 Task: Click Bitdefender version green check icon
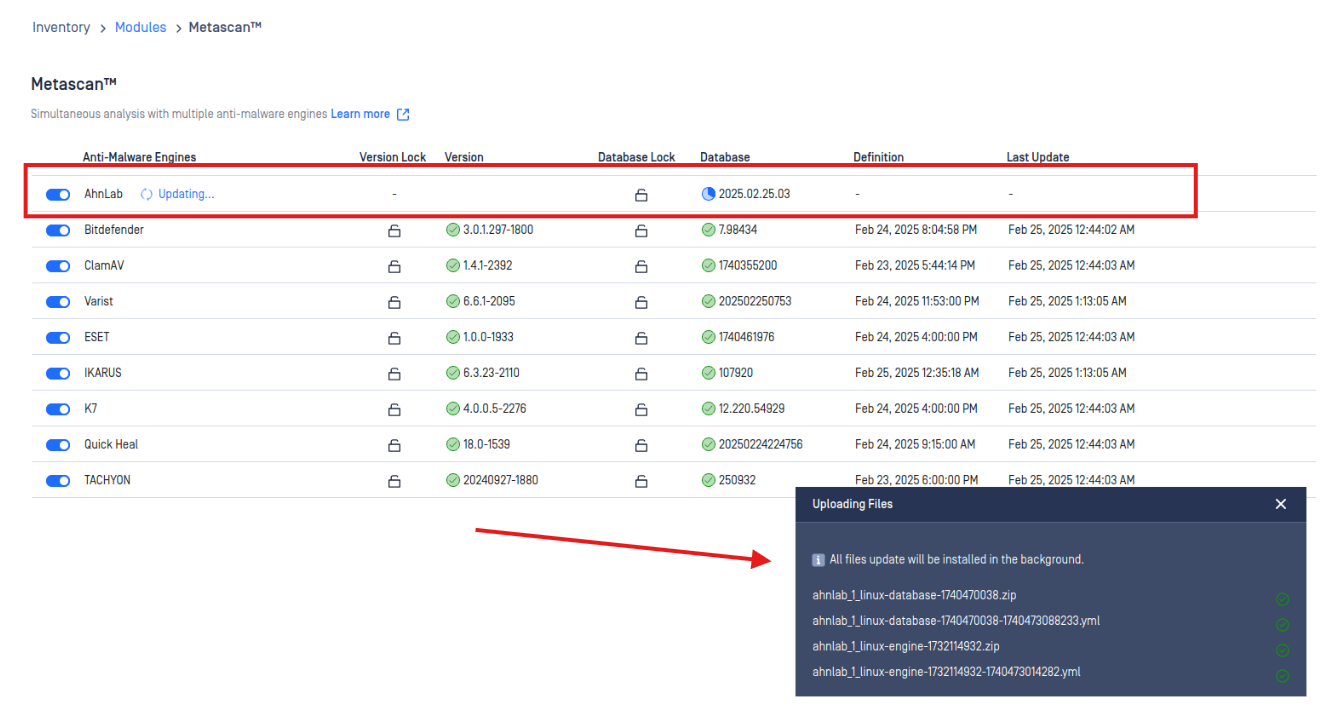pyautogui.click(x=453, y=230)
